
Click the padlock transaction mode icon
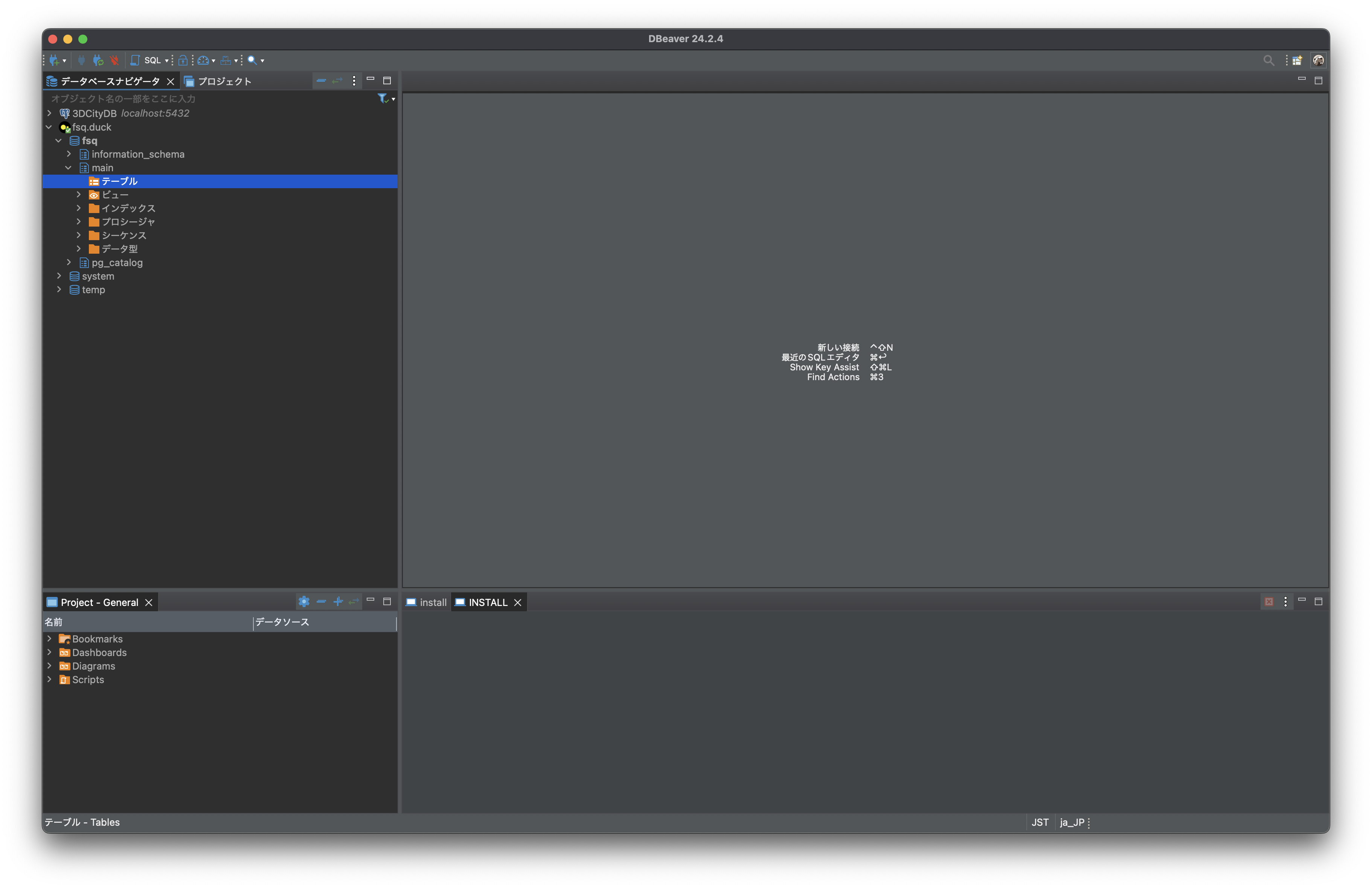pyautogui.click(x=182, y=60)
